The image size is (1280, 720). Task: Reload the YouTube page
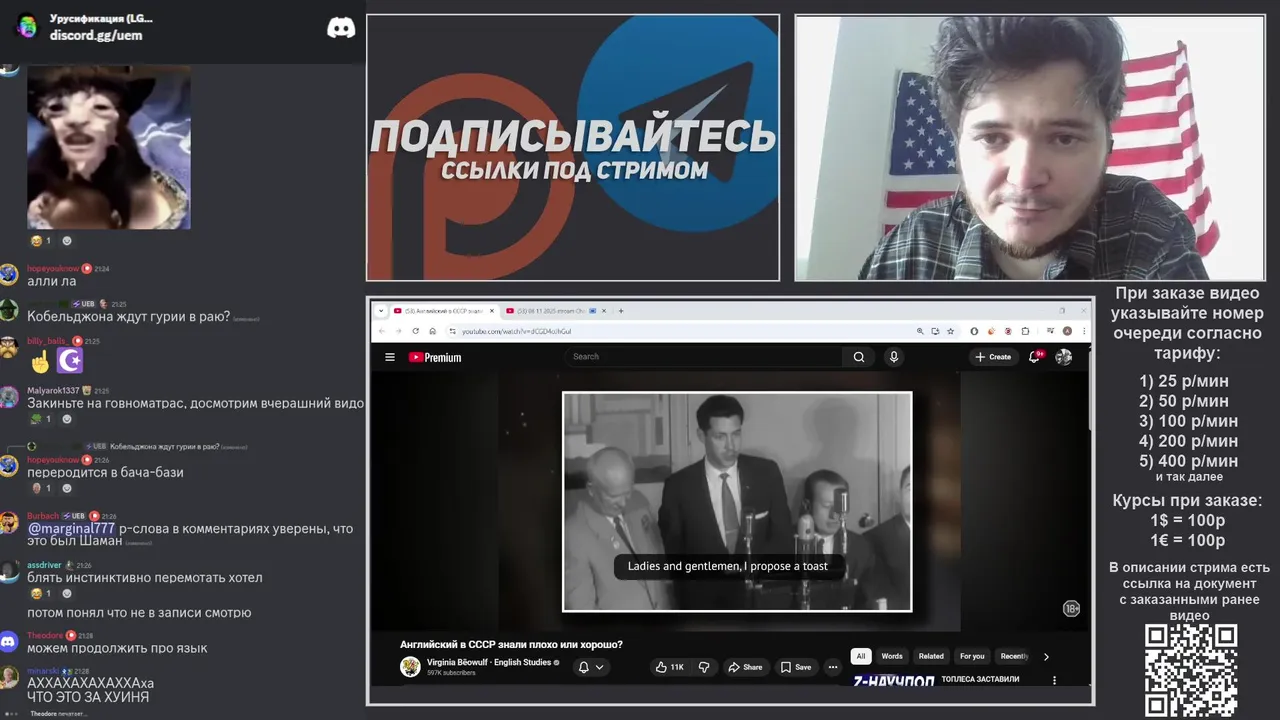pyautogui.click(x=415, y=331)
